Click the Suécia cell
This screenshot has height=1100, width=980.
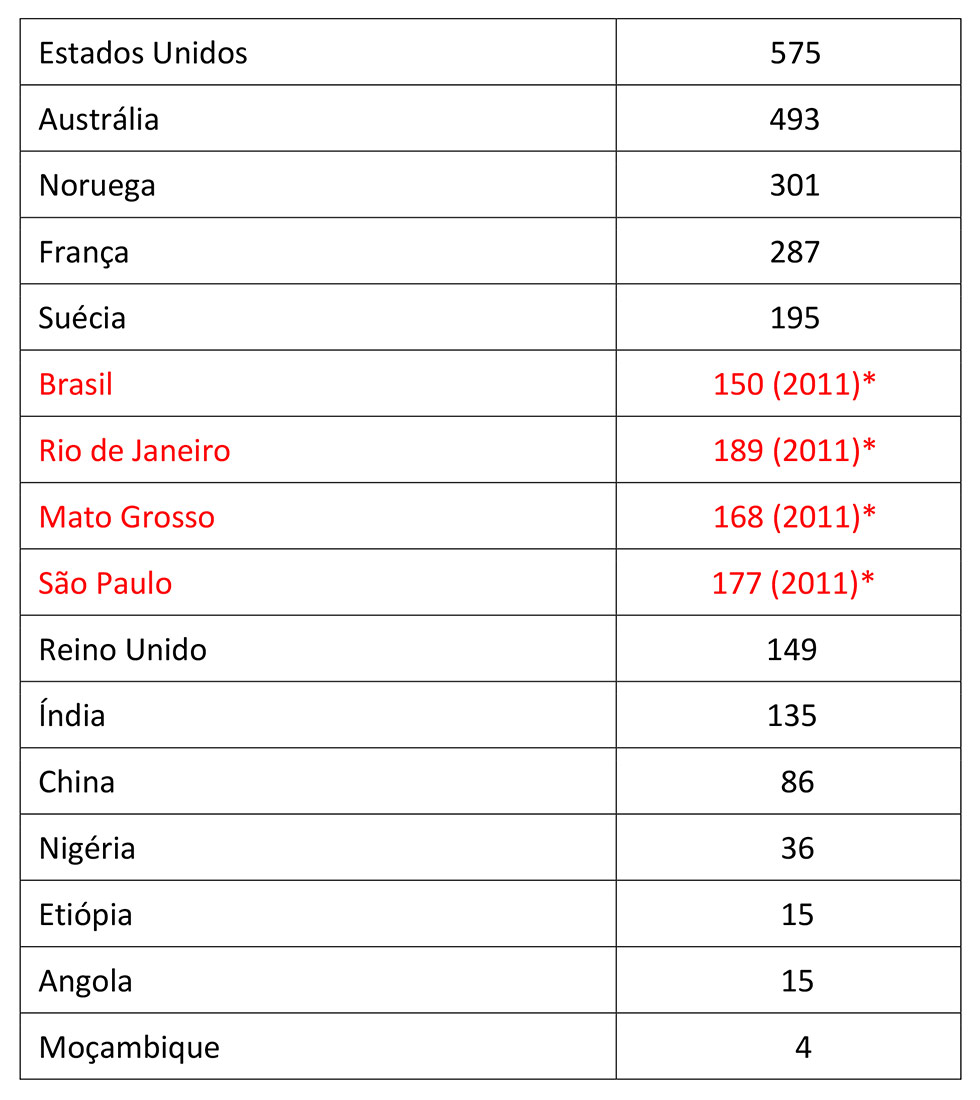point(82,318)
